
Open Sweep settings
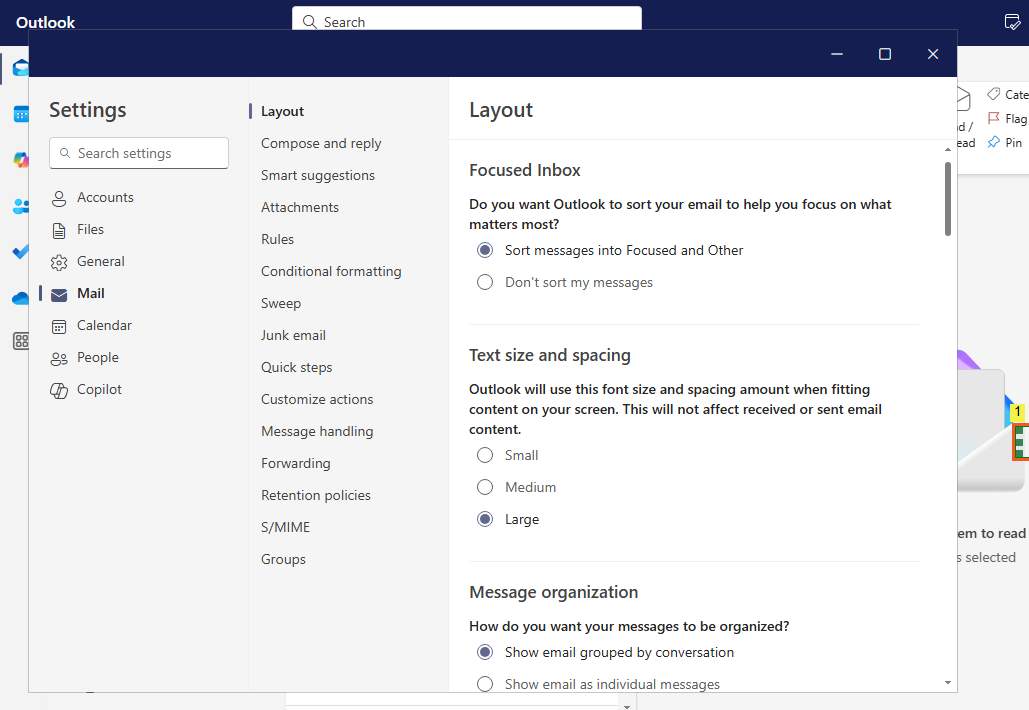pyautogui.click(x=281, y=304)
